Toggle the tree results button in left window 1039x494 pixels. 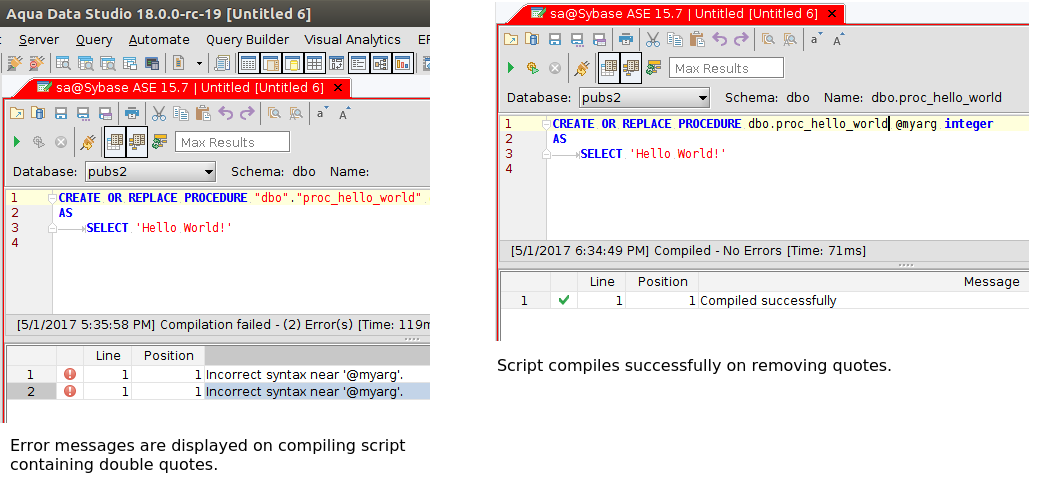coord(137,142)
